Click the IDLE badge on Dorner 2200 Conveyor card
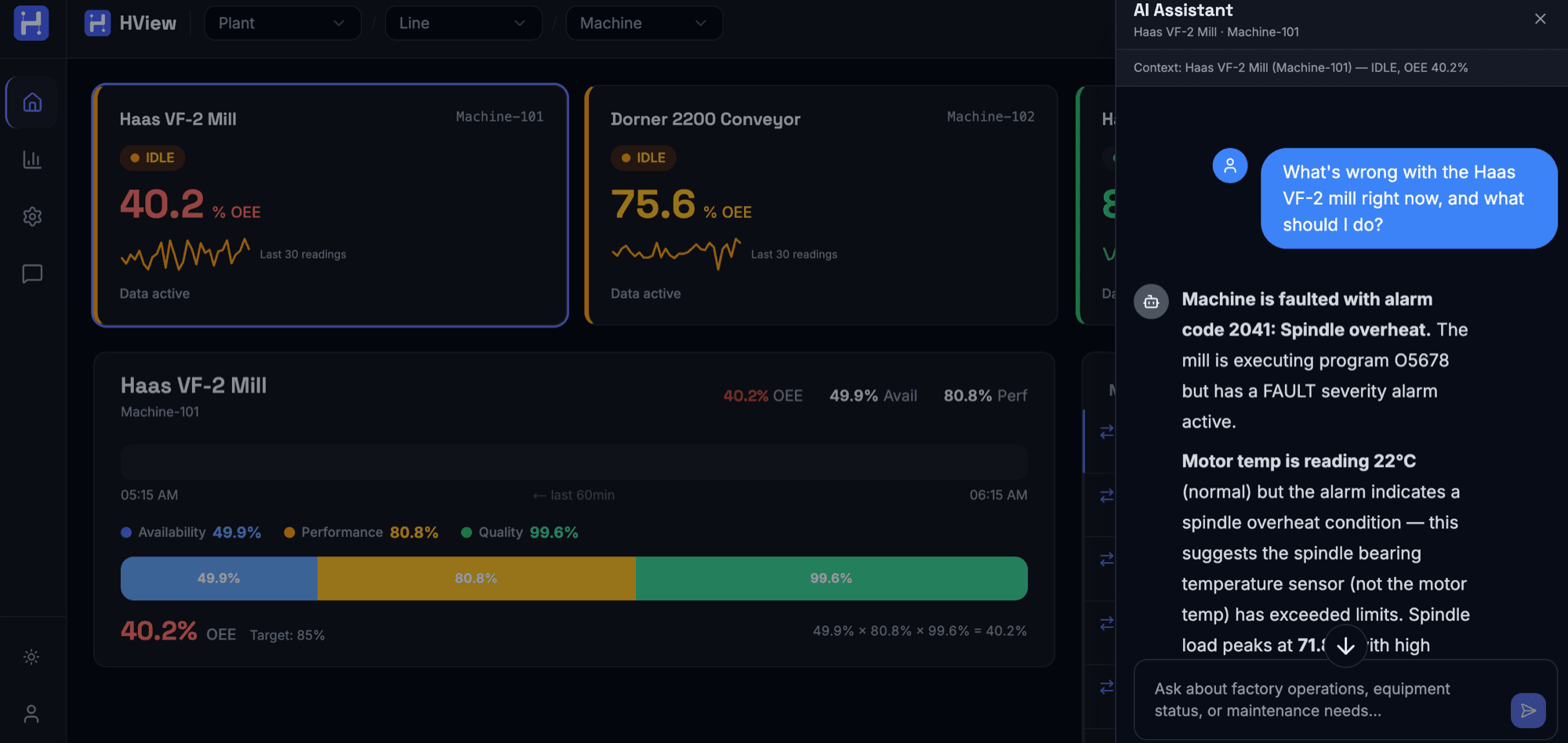This screenshot has width=1568, height=743. click(x=644, y=158)
